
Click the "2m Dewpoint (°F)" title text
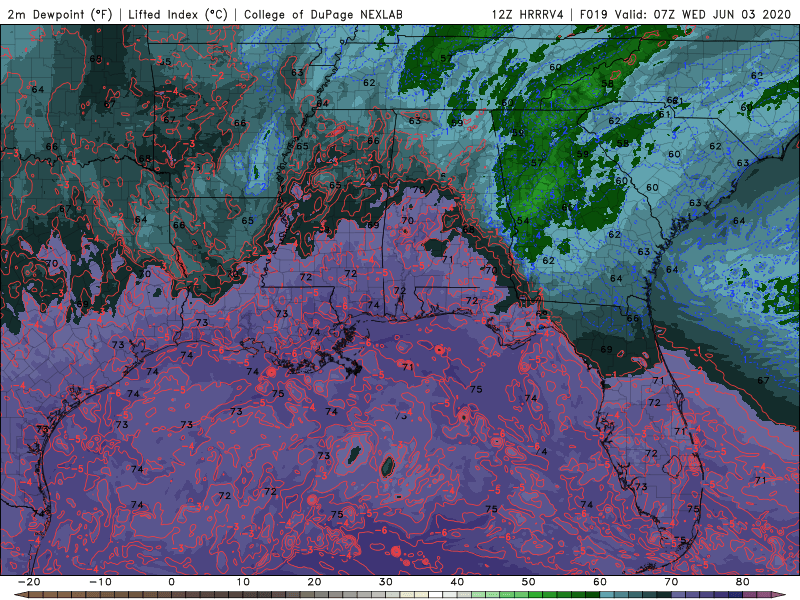click(60, 14)
